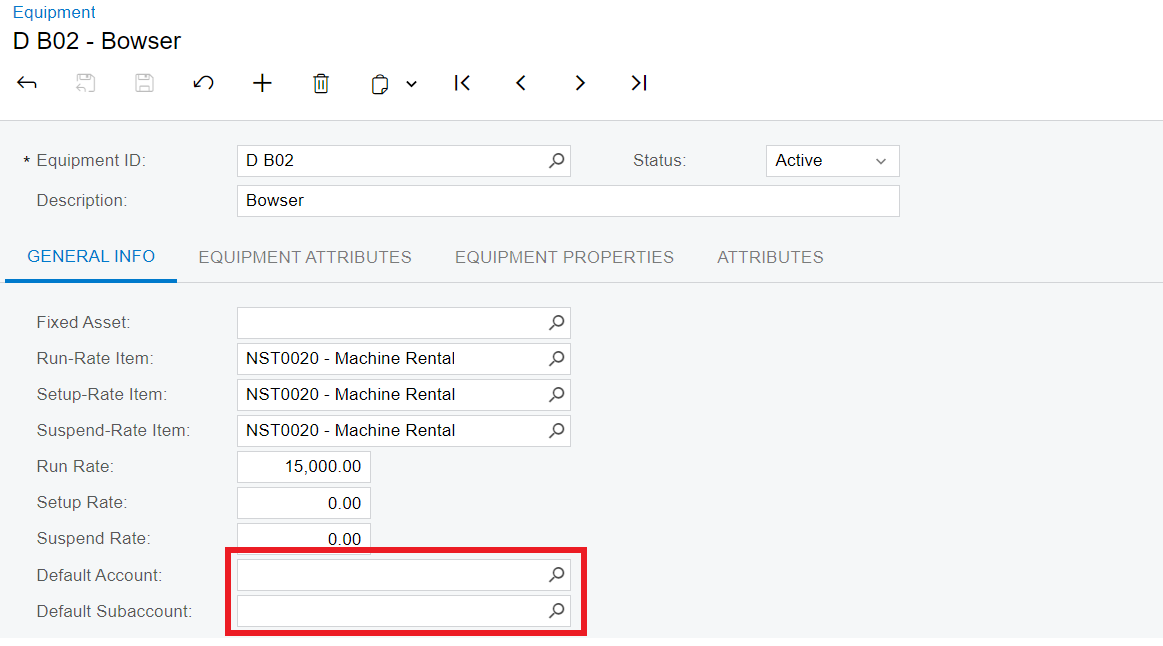Viewport: 1163px width, 646px height.
Task: Go to previous record arrow
Action: coord(521,83)
